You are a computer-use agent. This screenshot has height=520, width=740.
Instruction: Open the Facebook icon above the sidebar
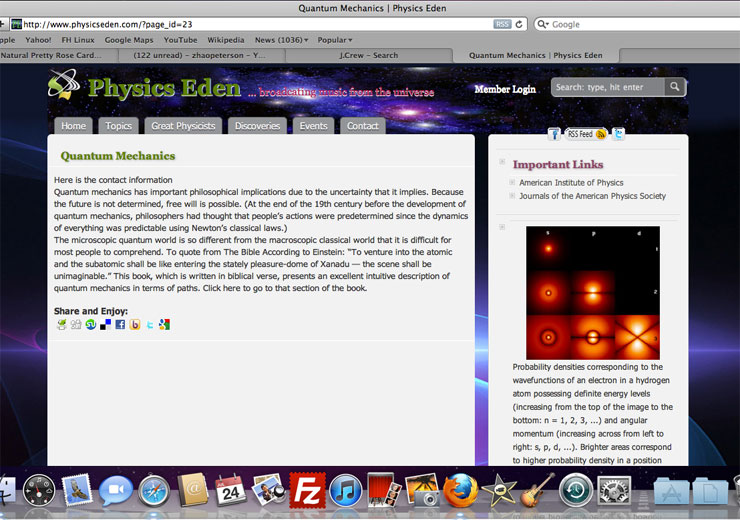click(x=554, y=134)
